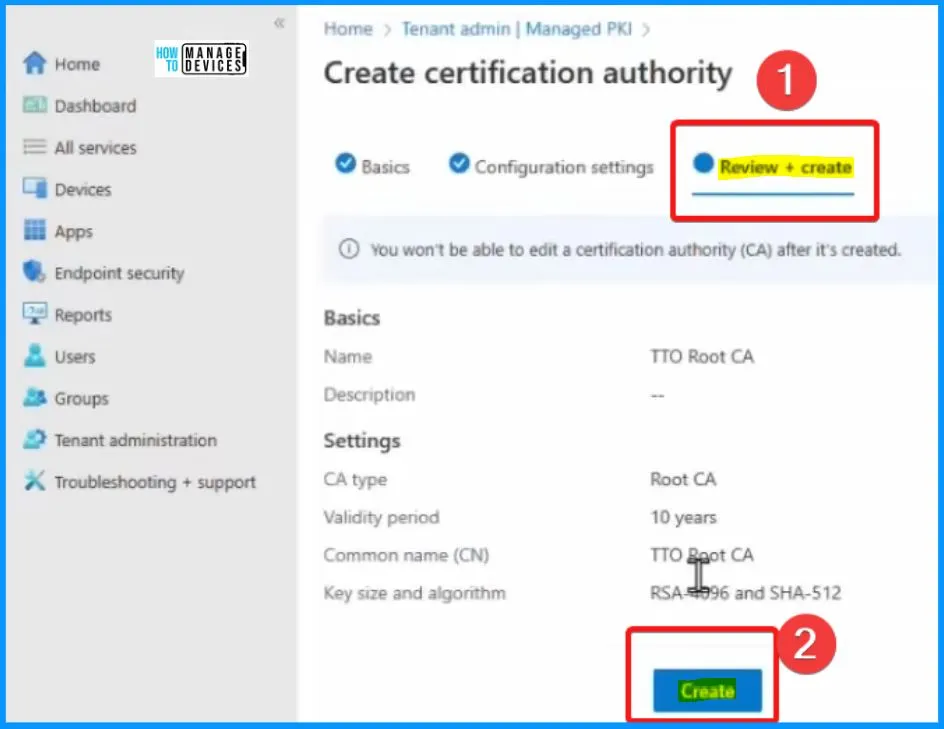Screen dimensions: 944x729
Task: Click Common name value TTO Root CA
Action: (702, 554)
